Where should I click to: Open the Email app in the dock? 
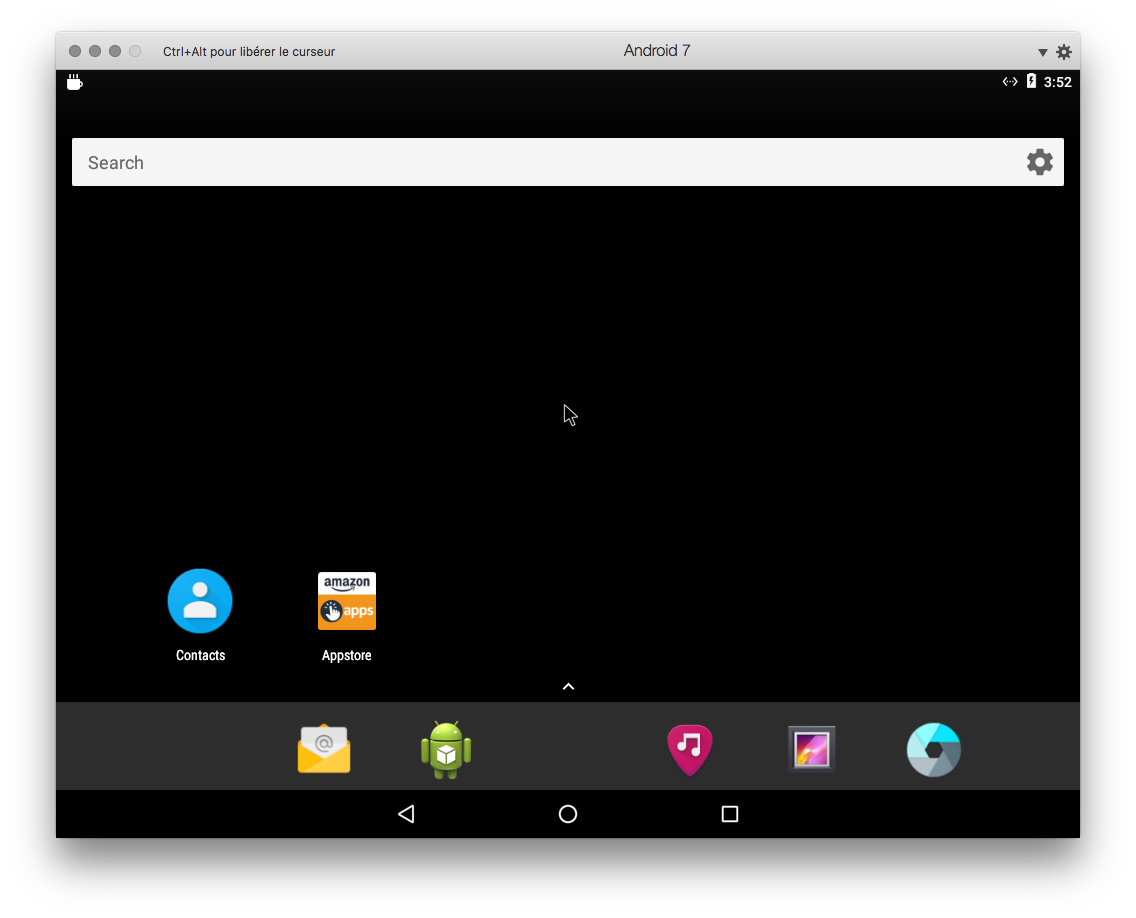pos(324,748)
